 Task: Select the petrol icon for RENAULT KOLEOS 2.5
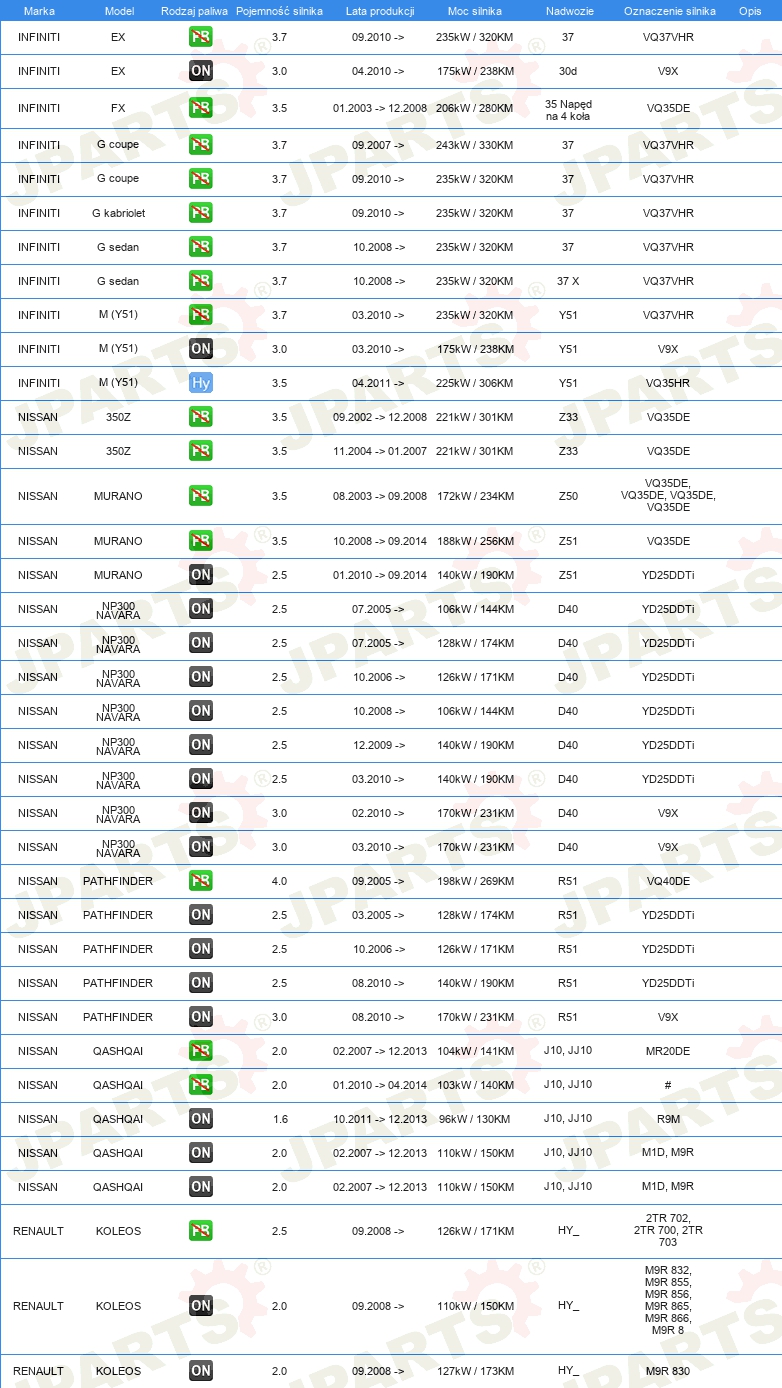[x=201, y=1231]
